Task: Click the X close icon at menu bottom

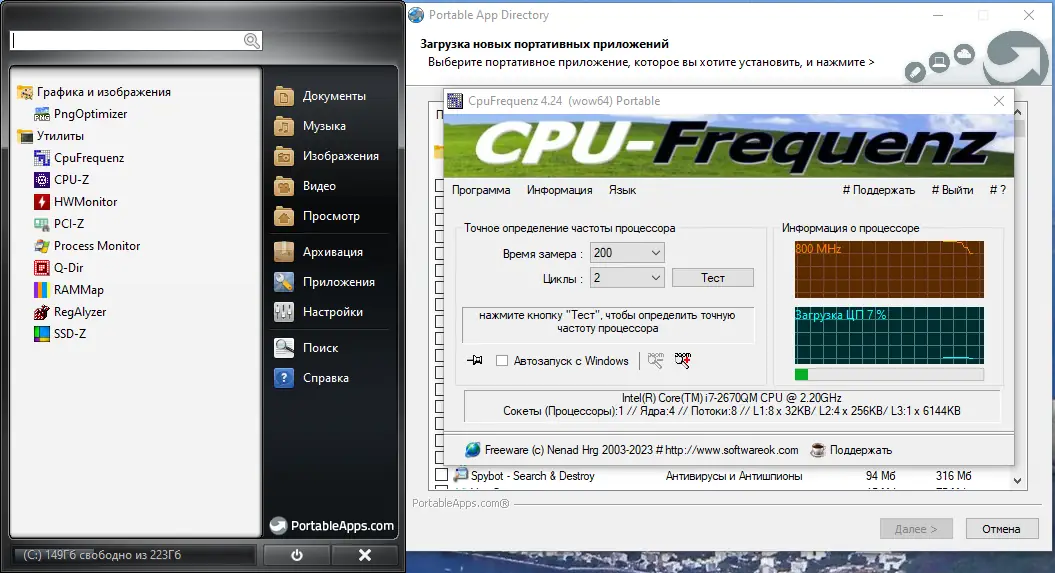Action: 365,555
